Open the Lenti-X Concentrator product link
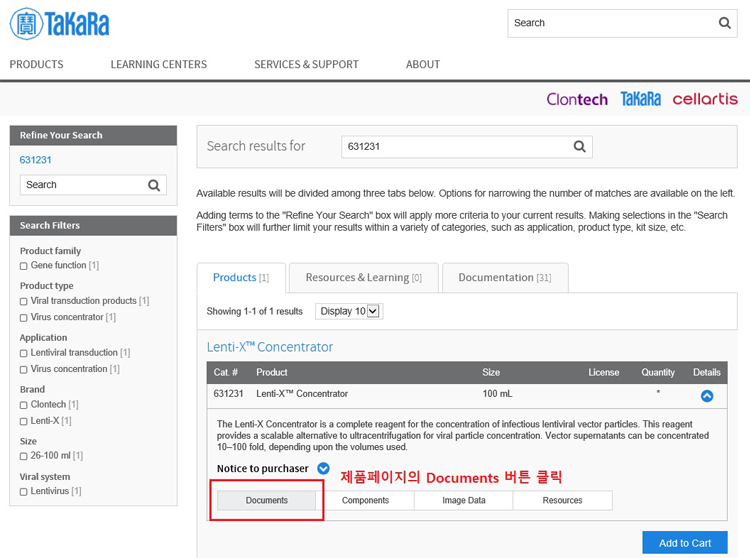This screenshot has width=750, height=558. (270, 347)
